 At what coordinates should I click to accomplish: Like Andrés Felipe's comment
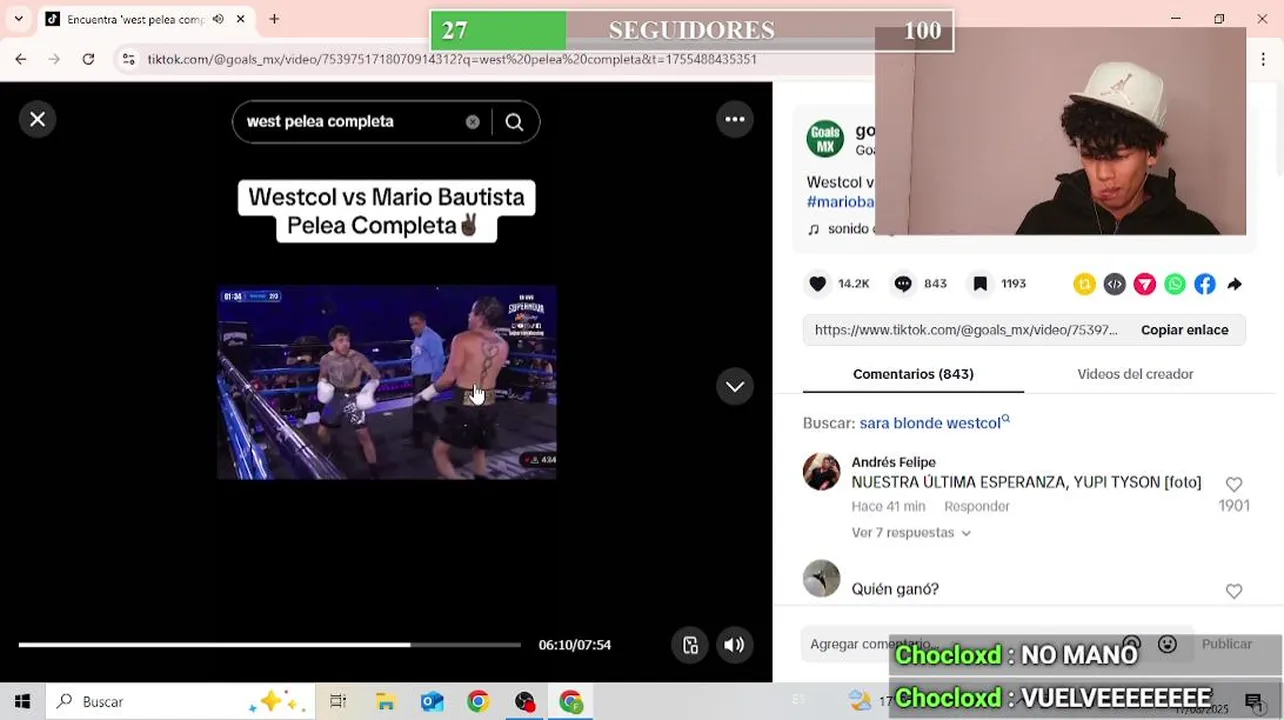pyautogui.click(x=1234, y=485)
